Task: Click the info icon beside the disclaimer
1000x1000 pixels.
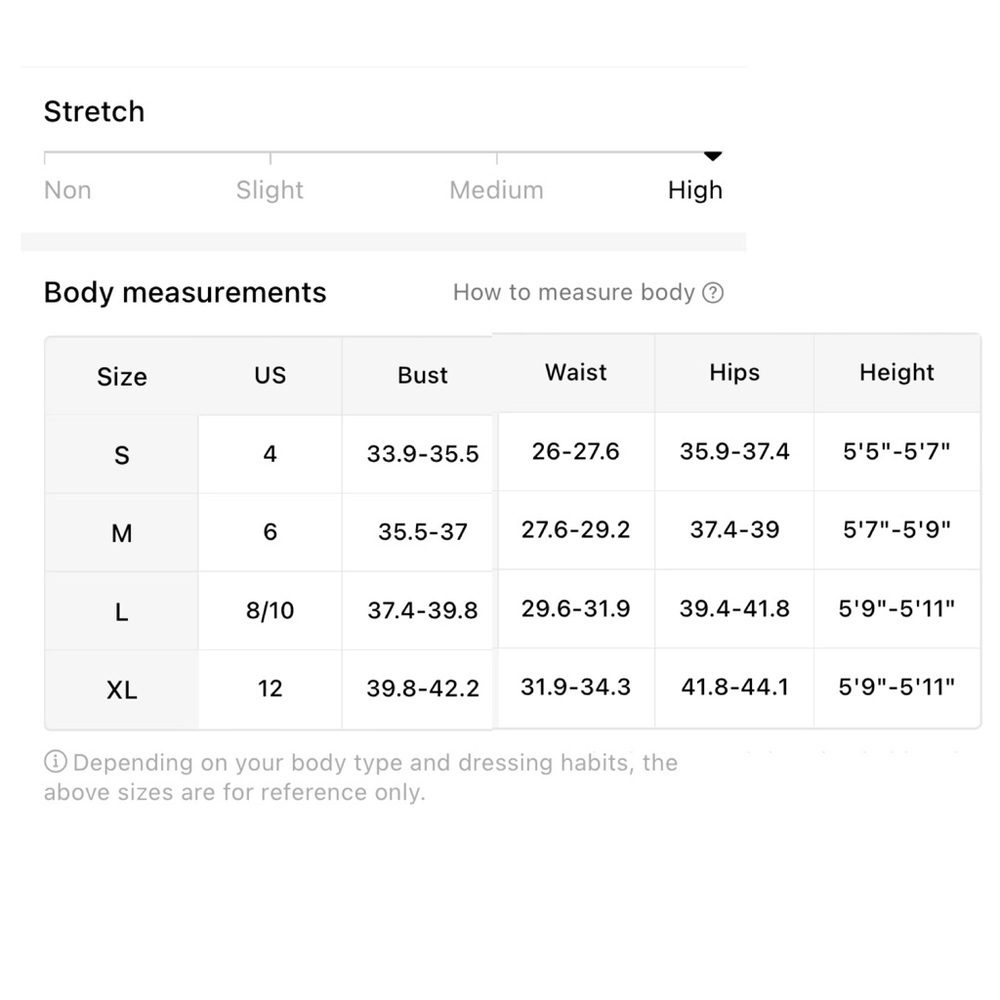Action: tap(55, 761)
